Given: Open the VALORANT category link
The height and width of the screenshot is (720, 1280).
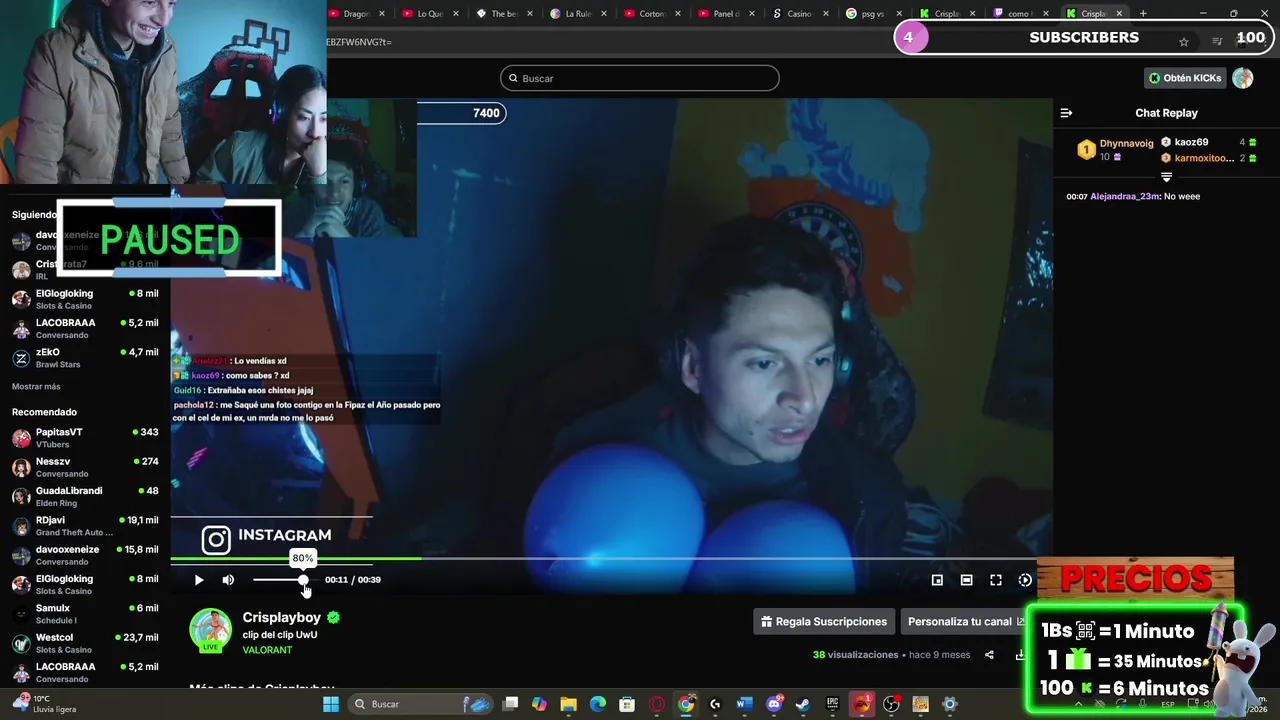Looking at the screenshot, I should click(x=267, y=650).
